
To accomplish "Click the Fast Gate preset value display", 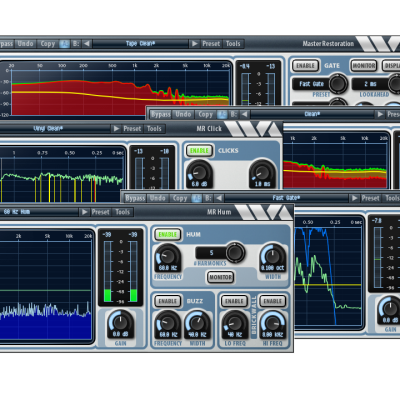I will pos(311,84).
